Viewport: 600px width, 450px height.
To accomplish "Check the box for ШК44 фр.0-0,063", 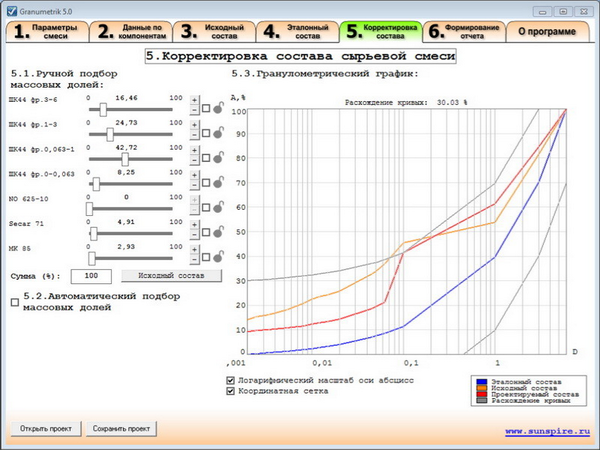I will click(206, 183).
